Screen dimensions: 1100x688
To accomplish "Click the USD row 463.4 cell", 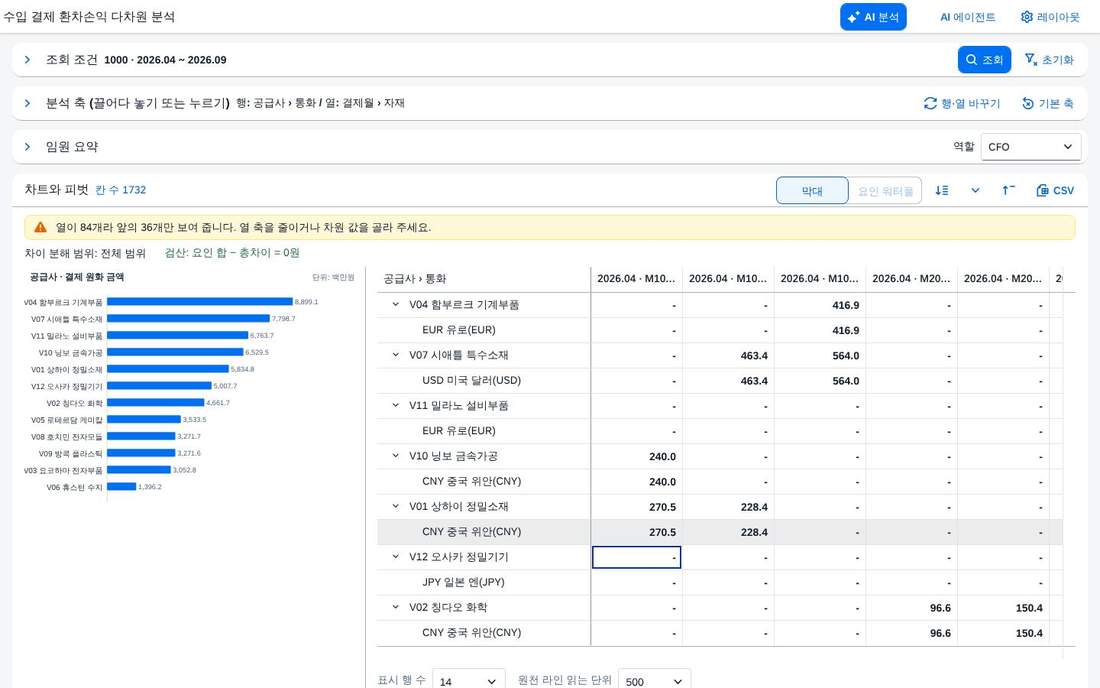I will pyautogui.click(x=728, y=381).
